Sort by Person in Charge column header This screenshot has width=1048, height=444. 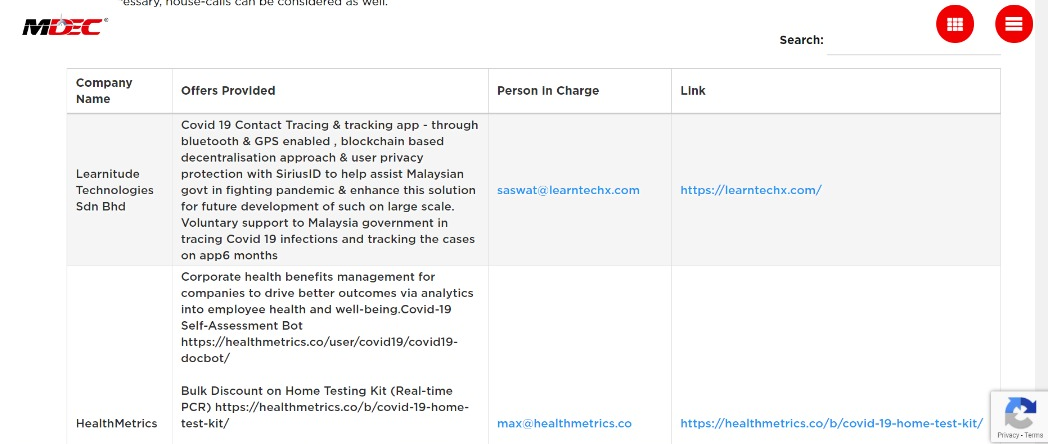point(579,91)
